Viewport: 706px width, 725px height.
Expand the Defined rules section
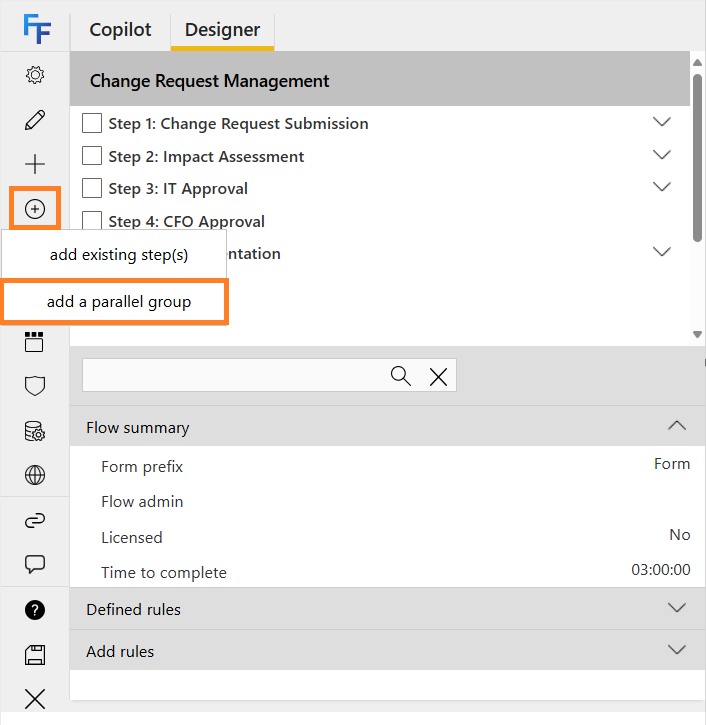677,608
